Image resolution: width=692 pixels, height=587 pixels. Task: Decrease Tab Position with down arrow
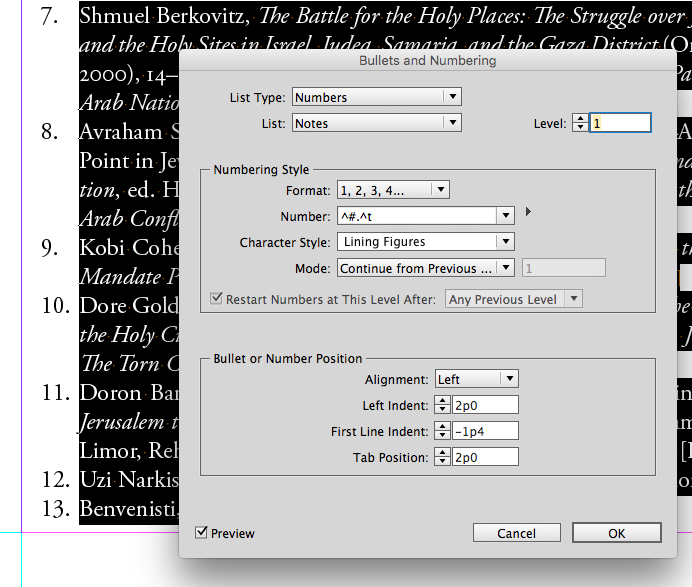(442, 462)
